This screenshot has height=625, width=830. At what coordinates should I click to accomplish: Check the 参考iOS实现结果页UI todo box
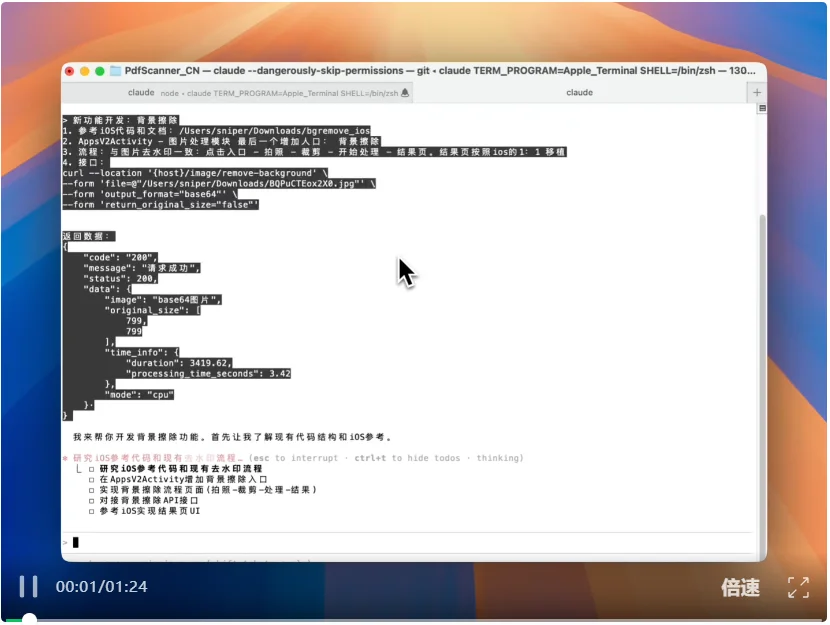click(91, 511)
